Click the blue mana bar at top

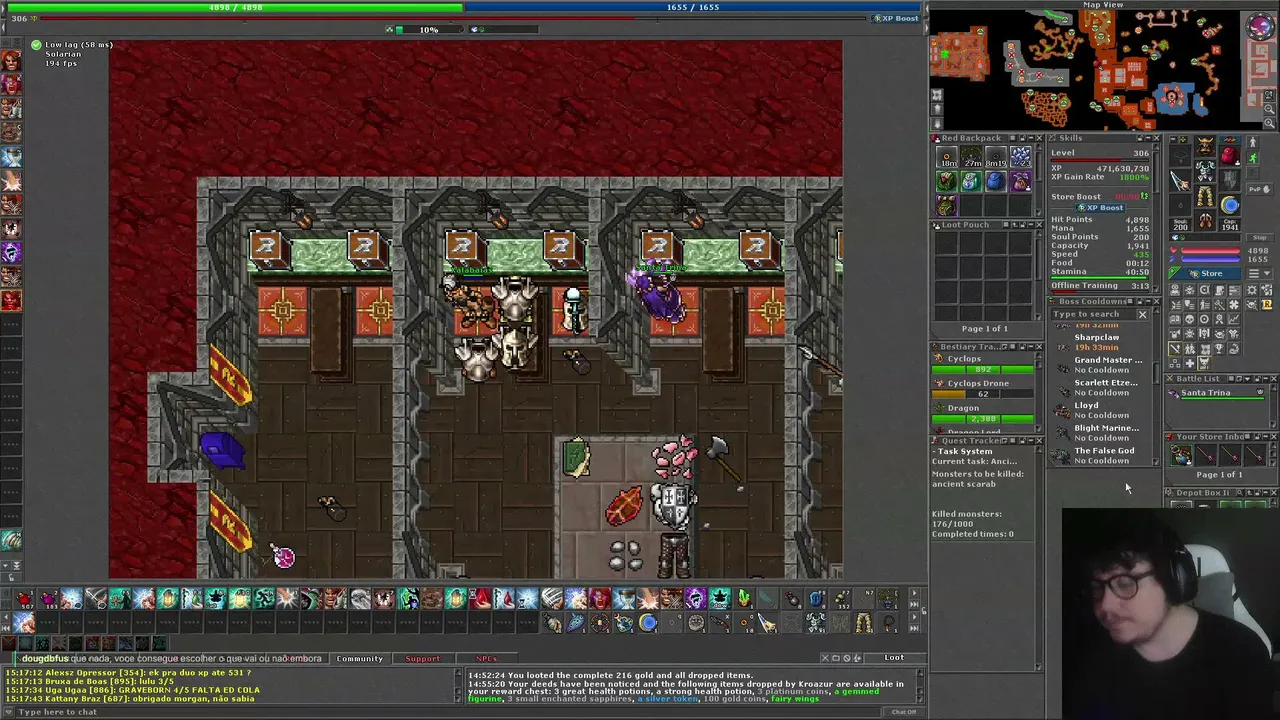(693, 7)
